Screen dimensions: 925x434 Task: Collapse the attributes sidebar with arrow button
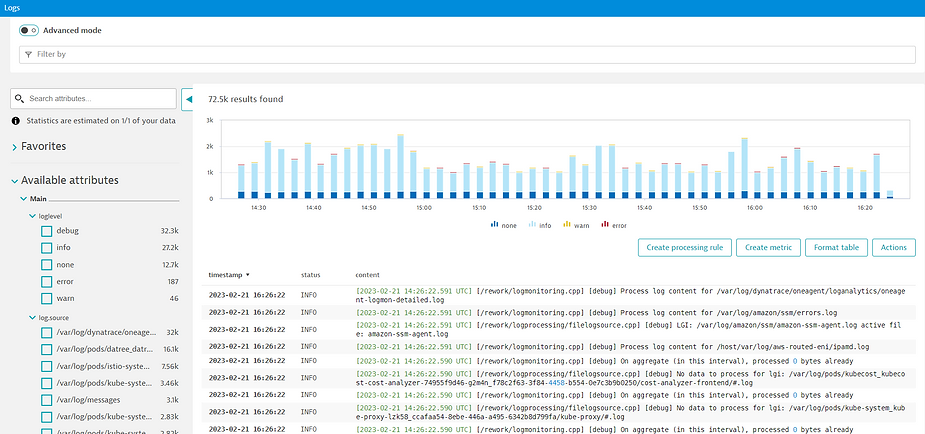tap(188, 100)
